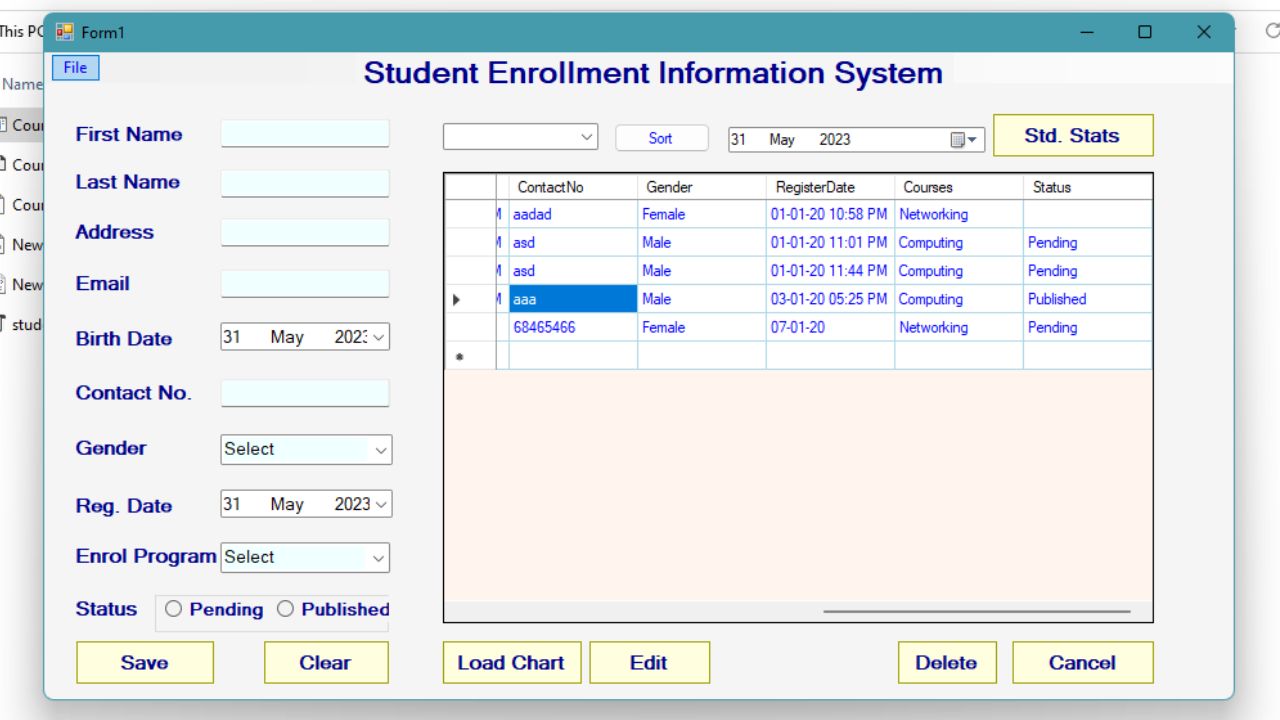Open the Gender Select dropdown
Screen dimensions: 1280x720
pos(378,450)
